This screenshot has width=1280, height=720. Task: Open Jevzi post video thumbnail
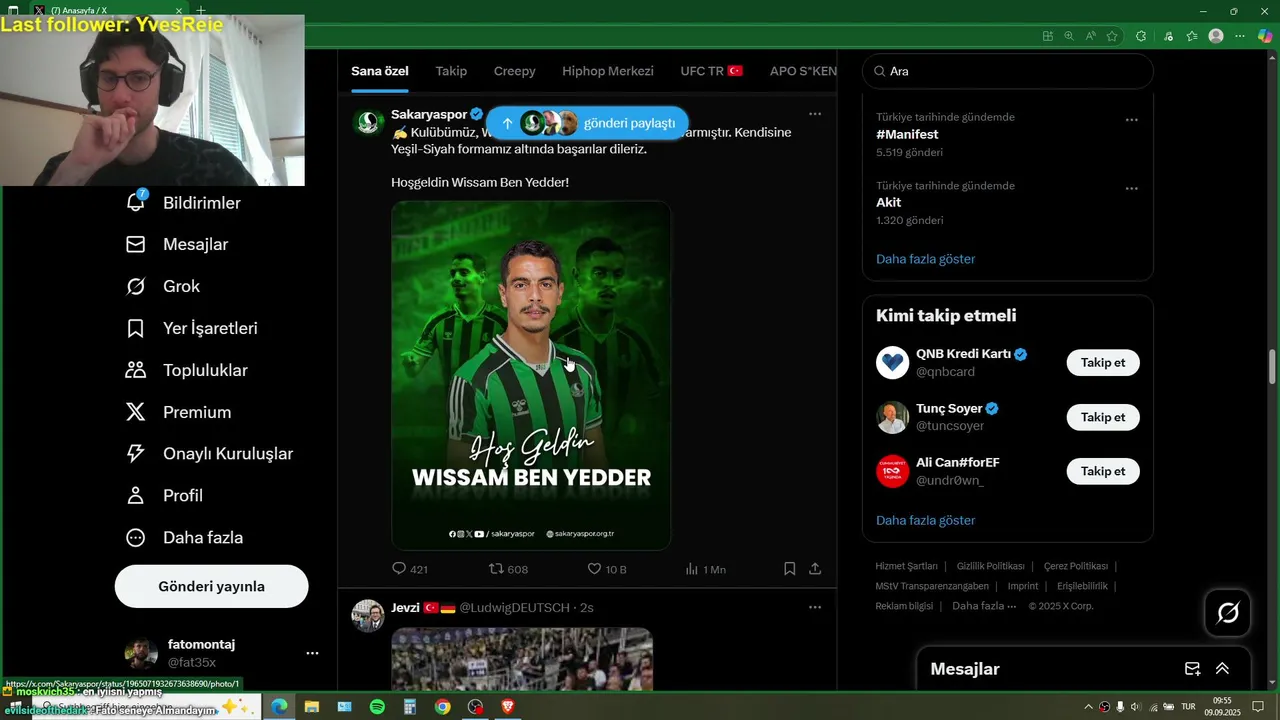[x=521, y=658]
